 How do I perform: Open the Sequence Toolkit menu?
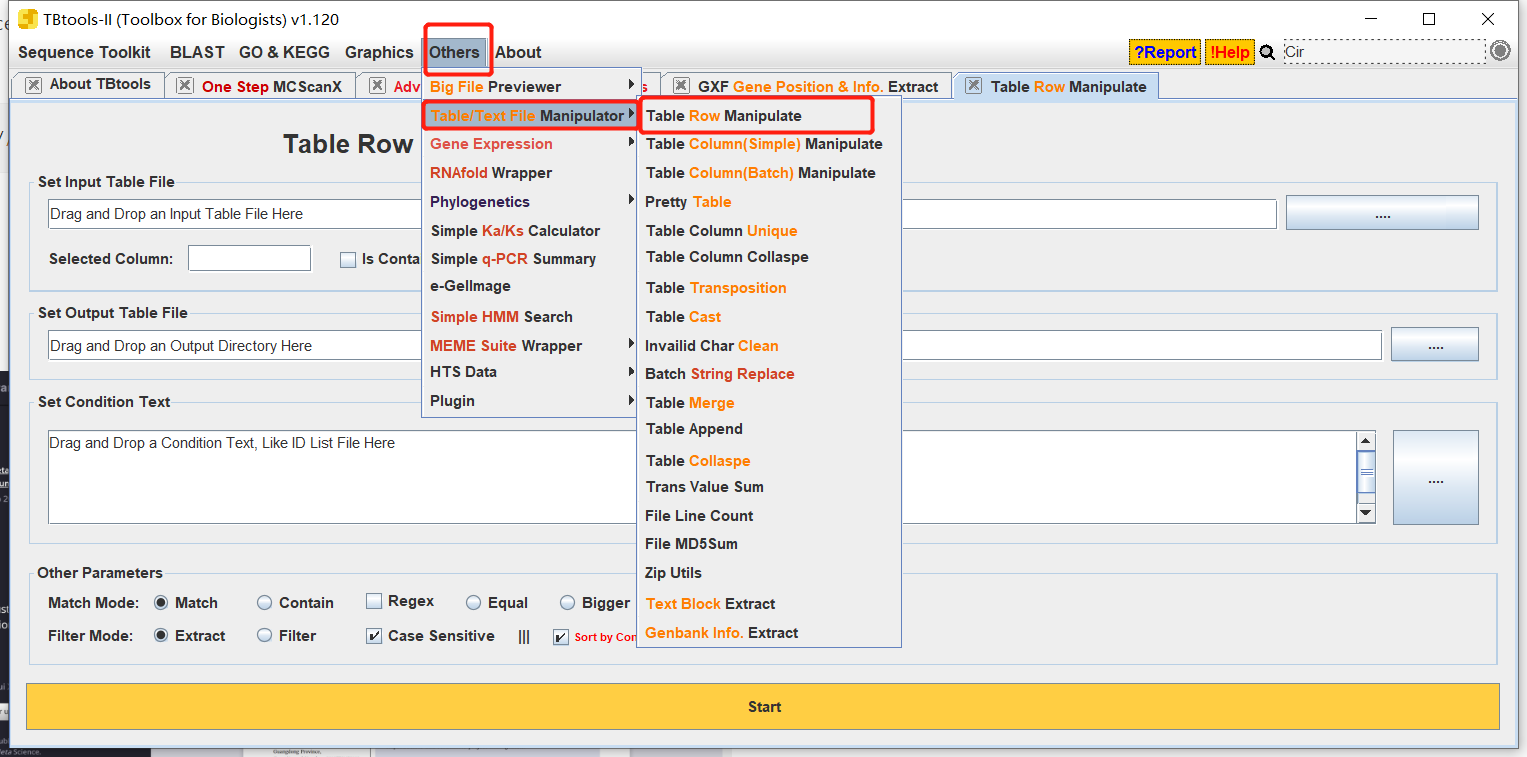(84, 52)
